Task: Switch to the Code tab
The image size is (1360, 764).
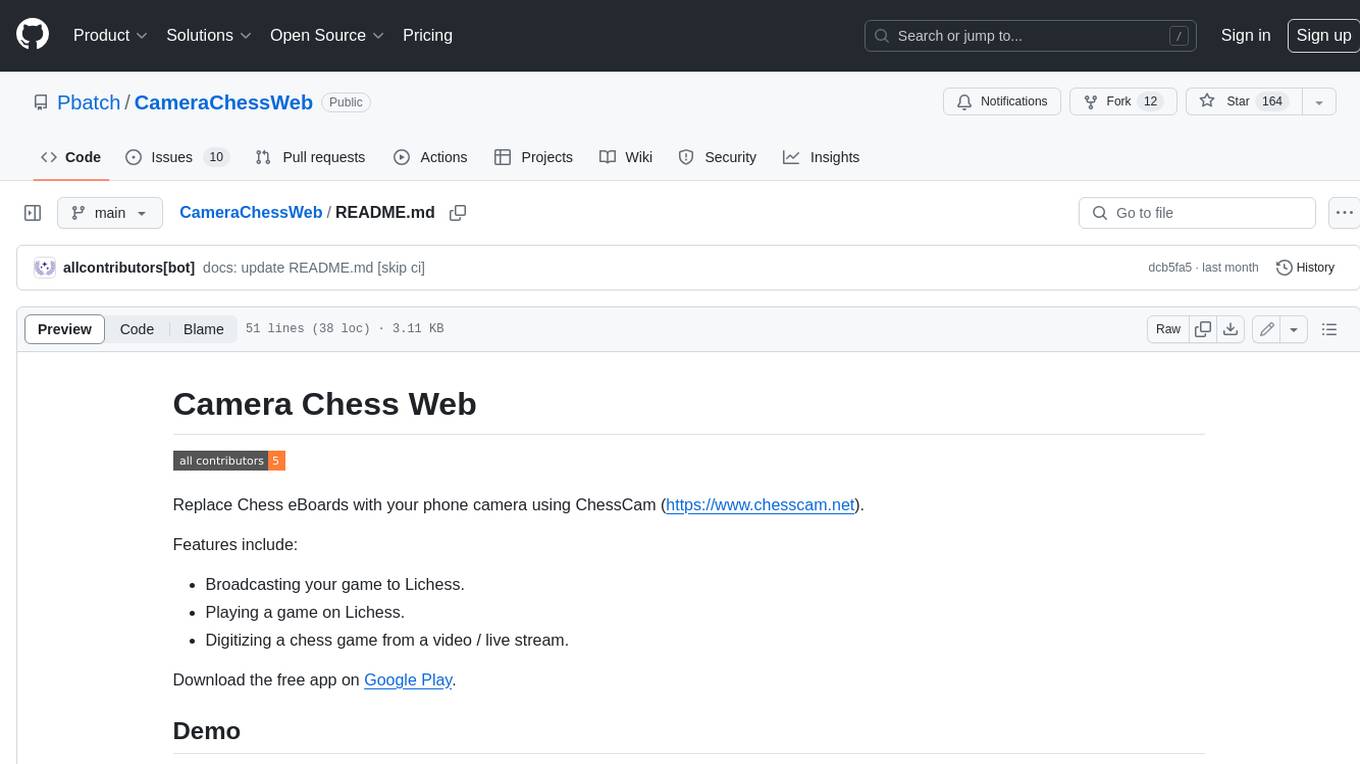Action: [x=71, y=157]
